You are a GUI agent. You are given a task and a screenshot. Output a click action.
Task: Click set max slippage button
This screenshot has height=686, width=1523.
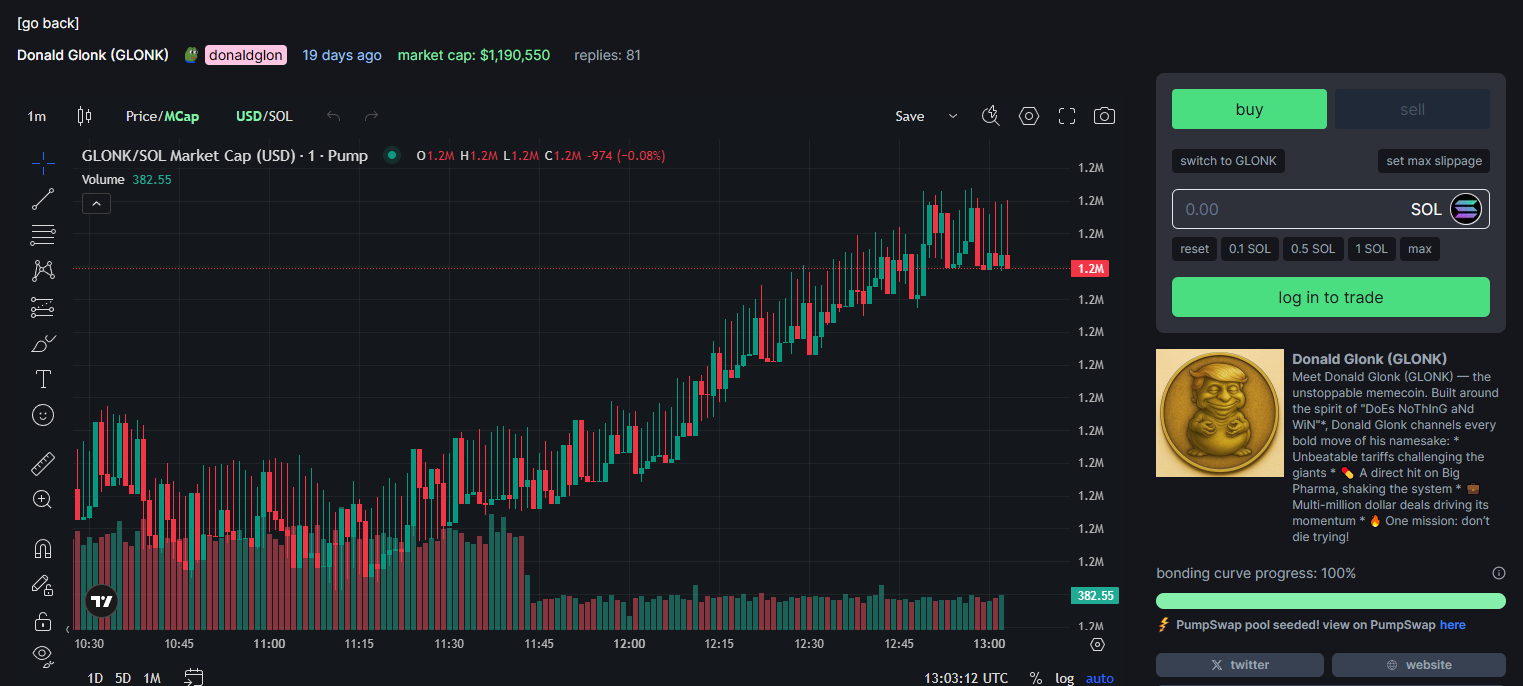[x=1436, y=161]
